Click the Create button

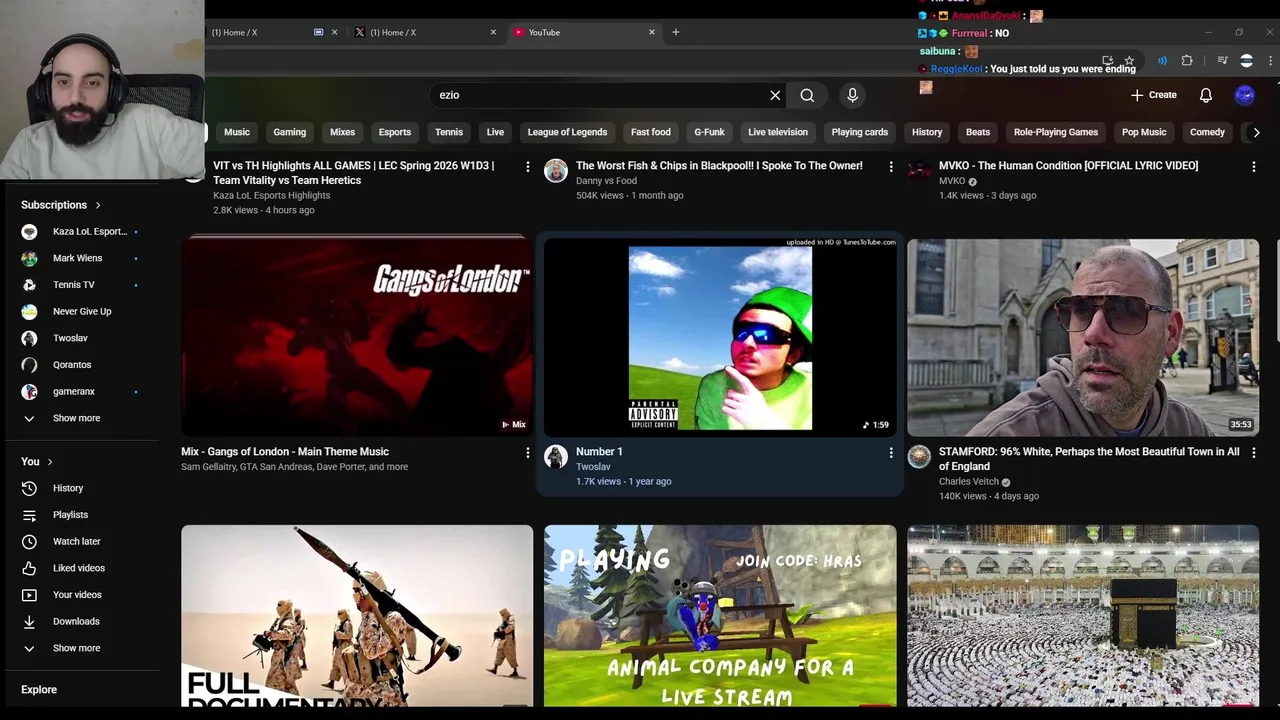pos(1154,95)
